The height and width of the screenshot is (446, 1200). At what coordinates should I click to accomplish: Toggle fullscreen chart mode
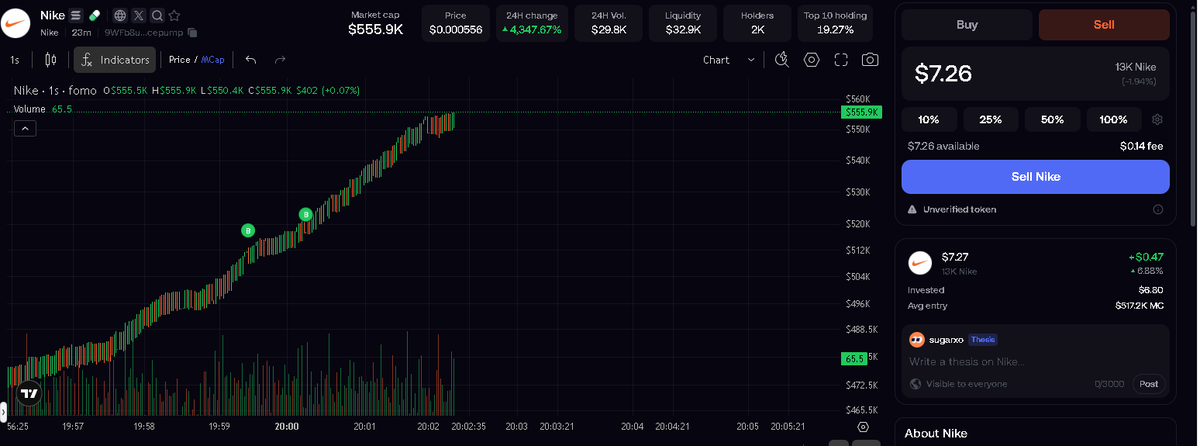click(841, 60)
